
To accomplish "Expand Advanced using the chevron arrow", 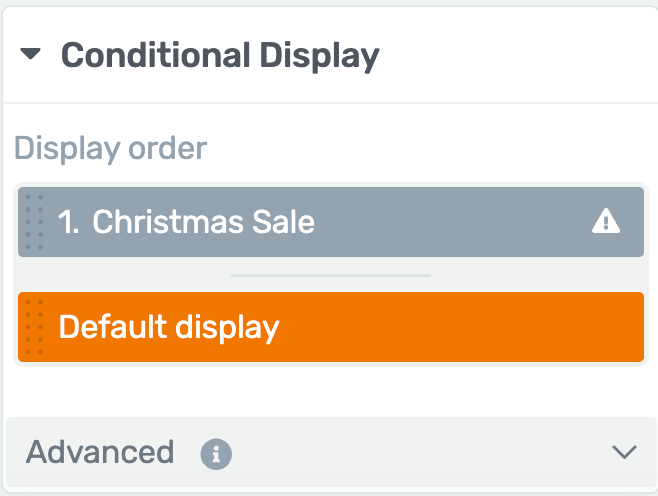I will pyautogui.click(x=624, y=452).
